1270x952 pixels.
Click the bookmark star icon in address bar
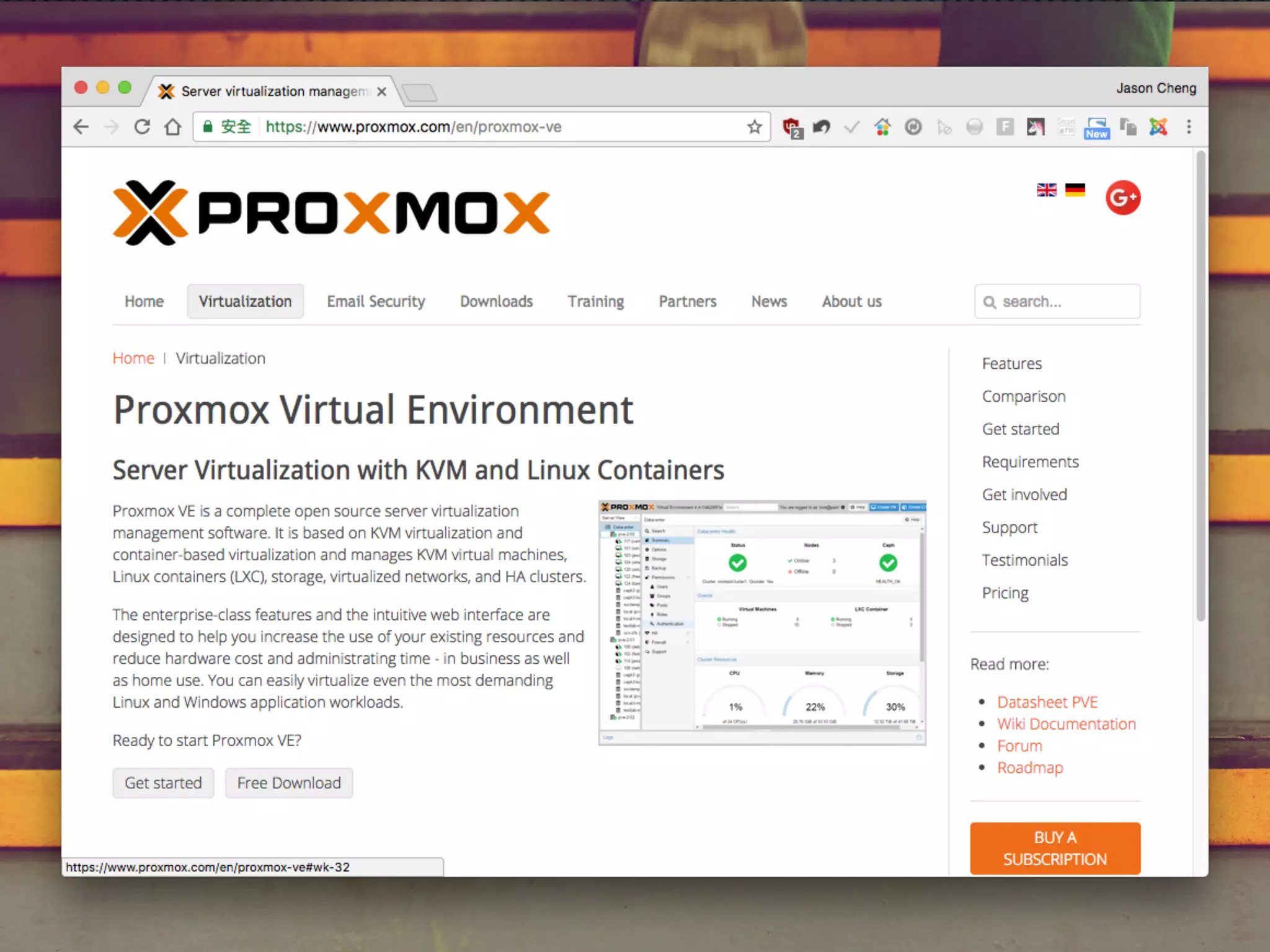click(x=754, y=127)
